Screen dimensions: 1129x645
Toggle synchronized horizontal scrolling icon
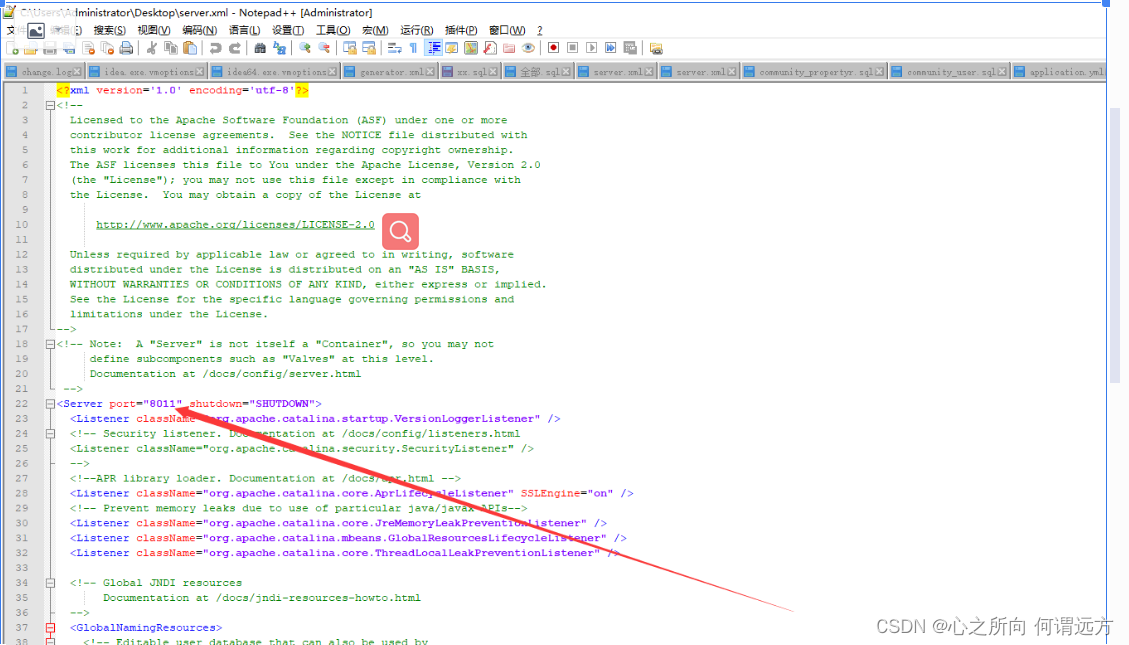[369, 48]
